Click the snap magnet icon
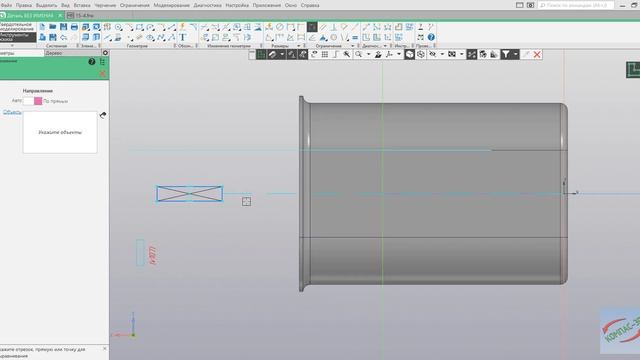This screenshot has width=640, height=360. tap(272, 54)
